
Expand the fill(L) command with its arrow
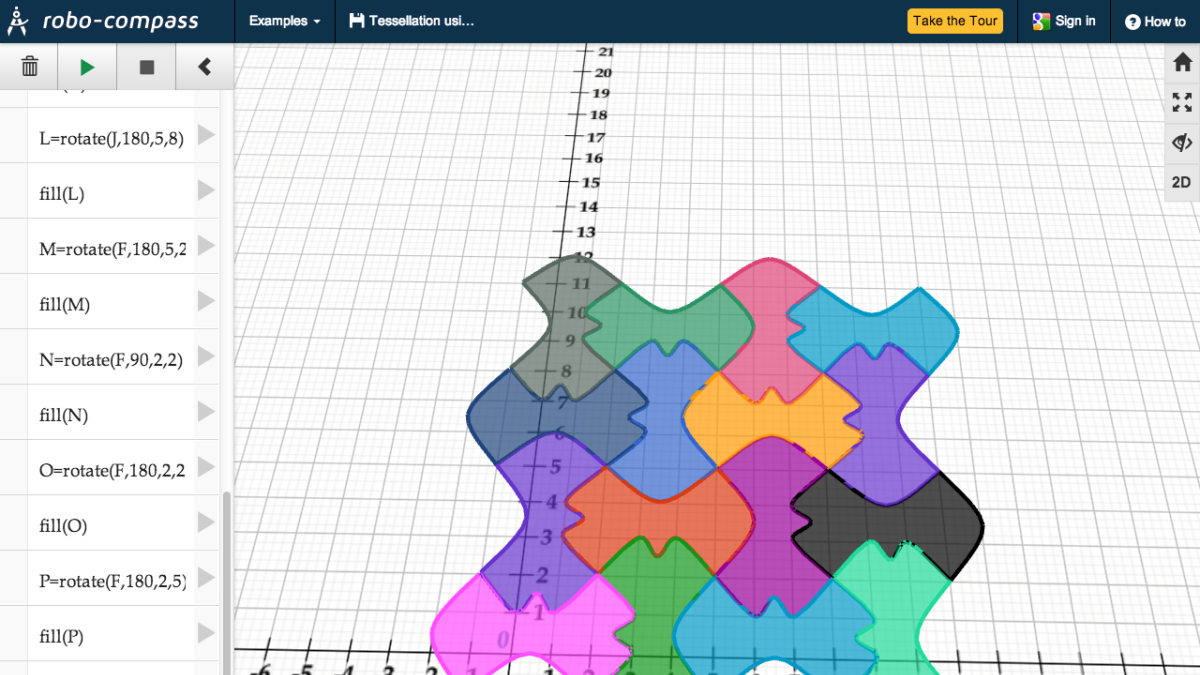204,193
